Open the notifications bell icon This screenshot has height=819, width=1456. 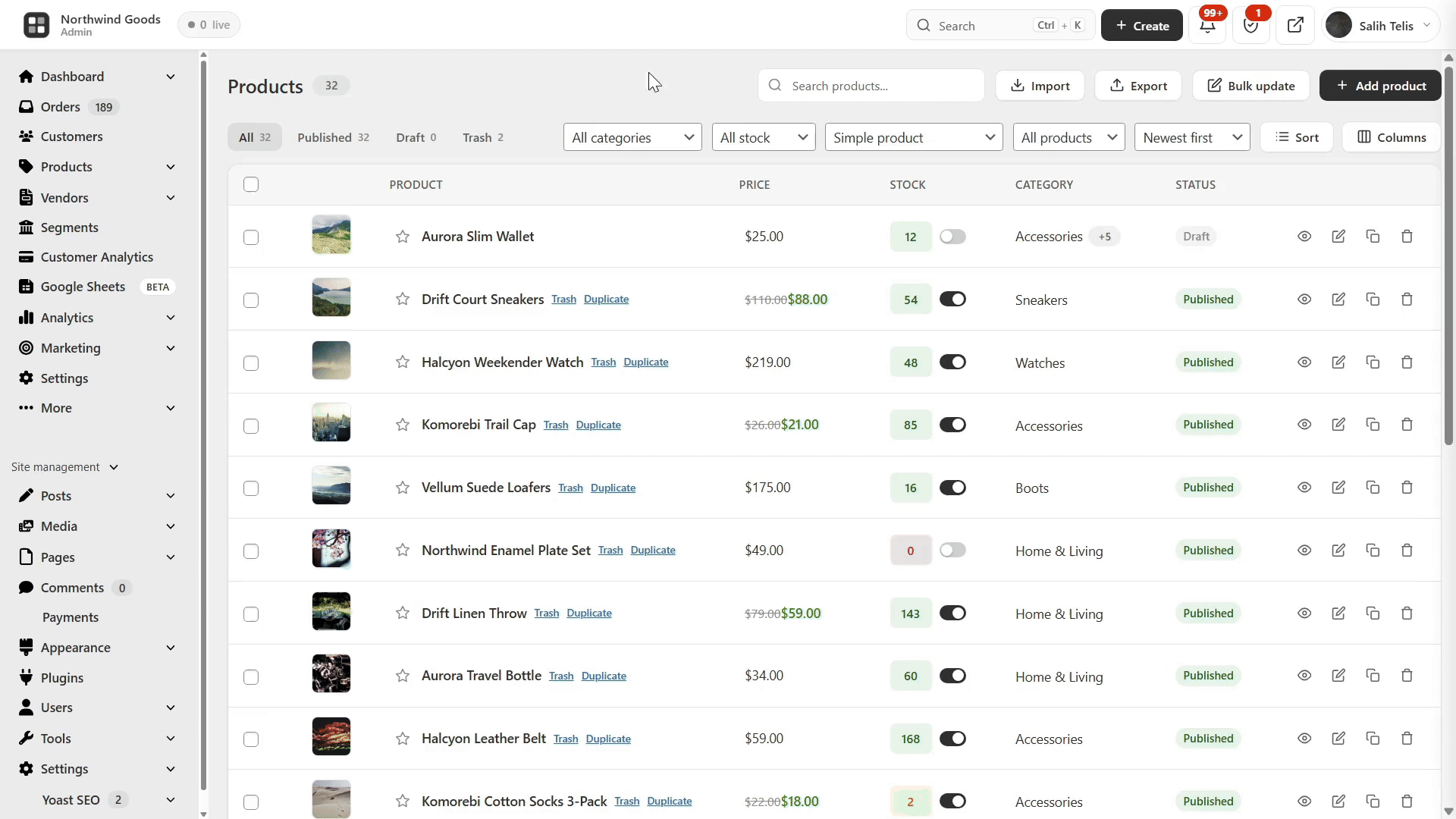tap(1208, 26)
